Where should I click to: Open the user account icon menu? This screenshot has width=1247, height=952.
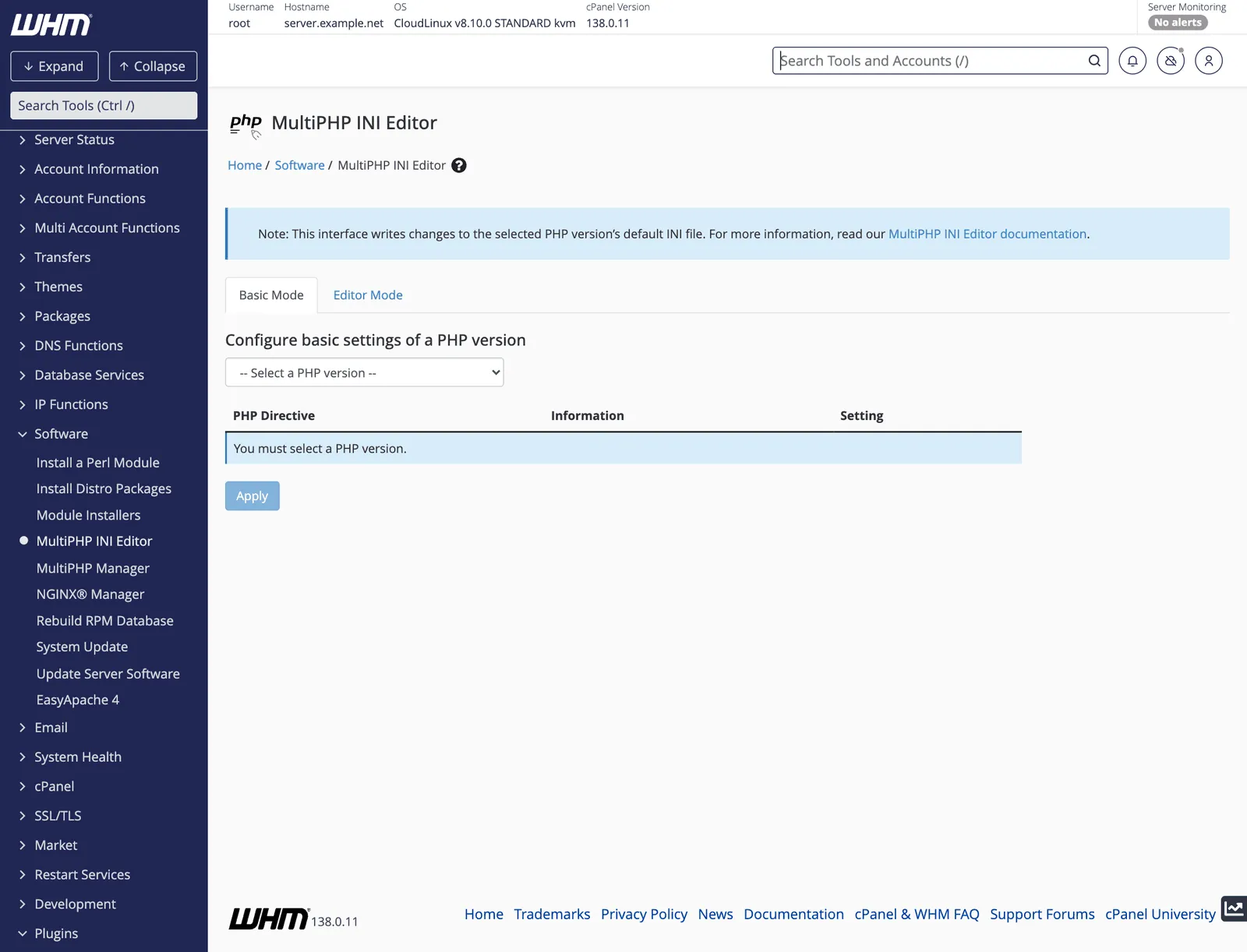tap(1209, 61)
